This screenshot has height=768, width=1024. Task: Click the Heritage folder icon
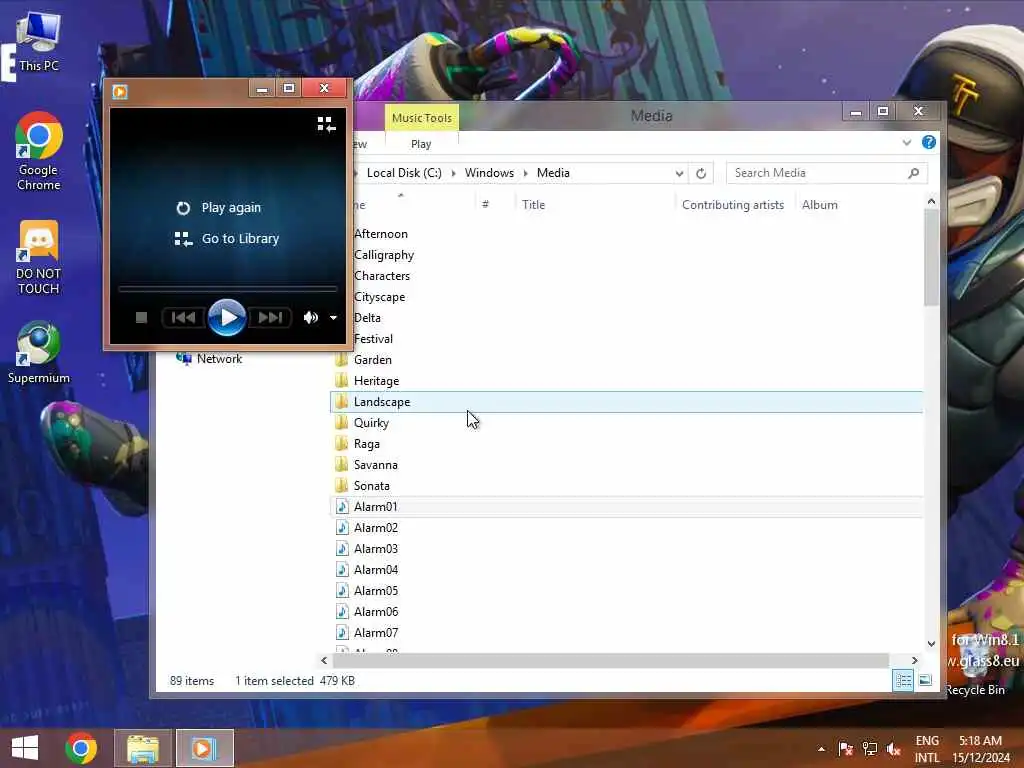pos(342,380)
